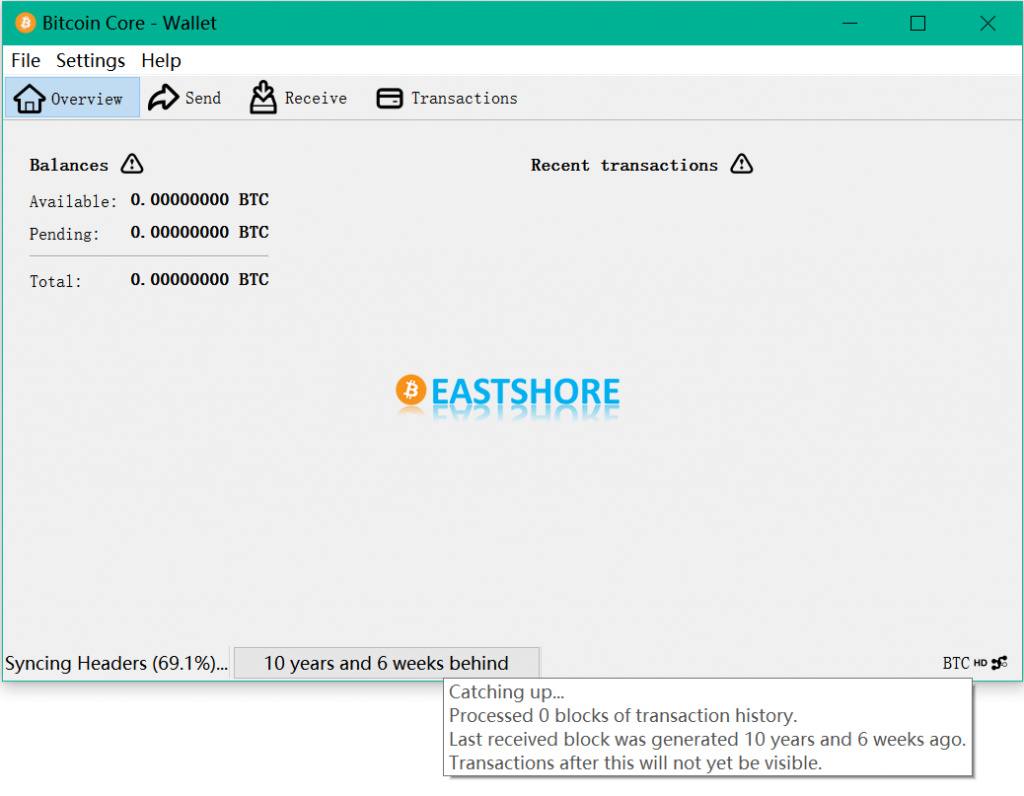Viewport: 1024px width, 796px height.
Task: Click the sync progress bar showing years behind
Action: click(x=387, y=662)
